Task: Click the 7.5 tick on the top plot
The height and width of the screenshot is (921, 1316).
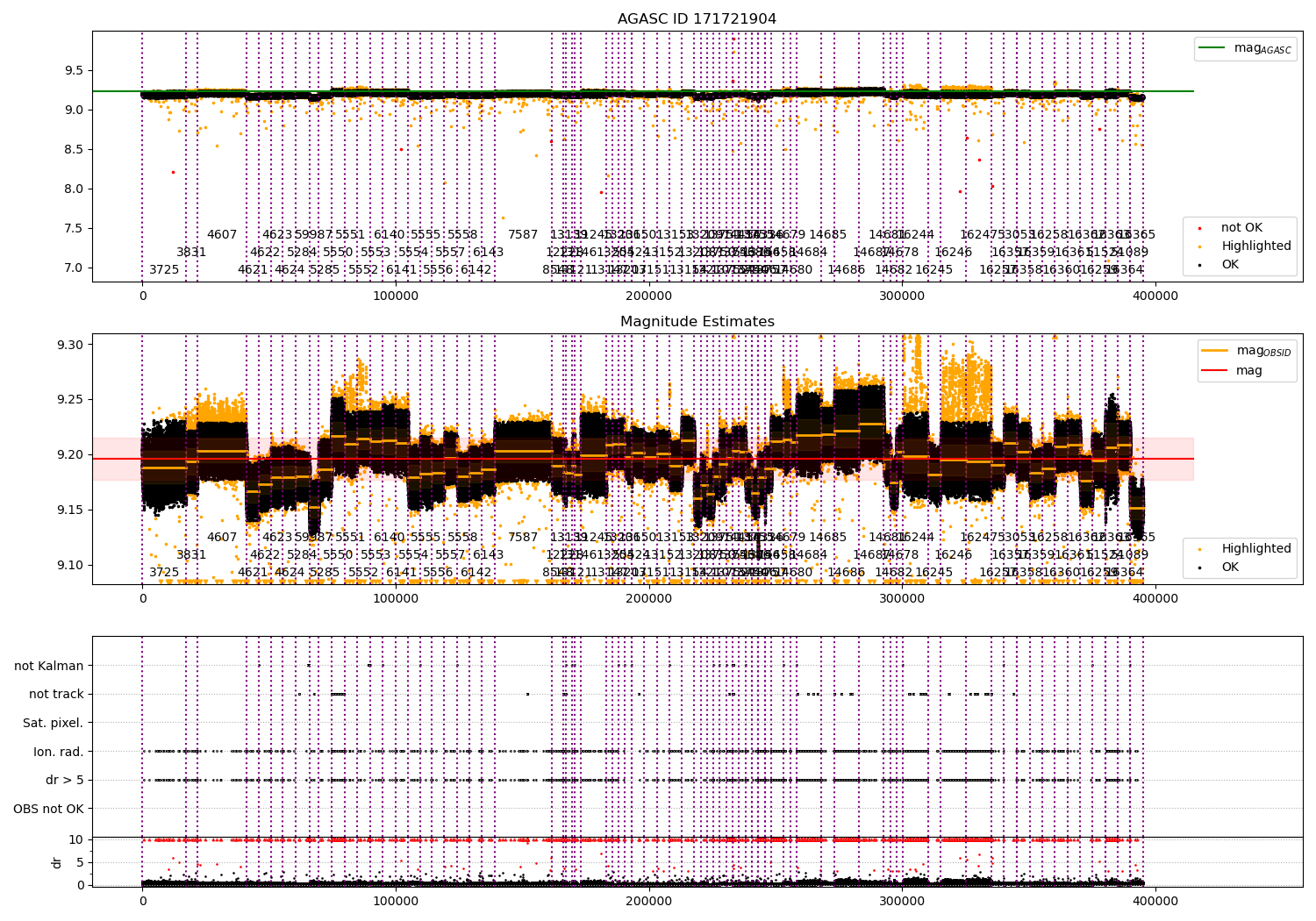Action: tap(73, 229)
